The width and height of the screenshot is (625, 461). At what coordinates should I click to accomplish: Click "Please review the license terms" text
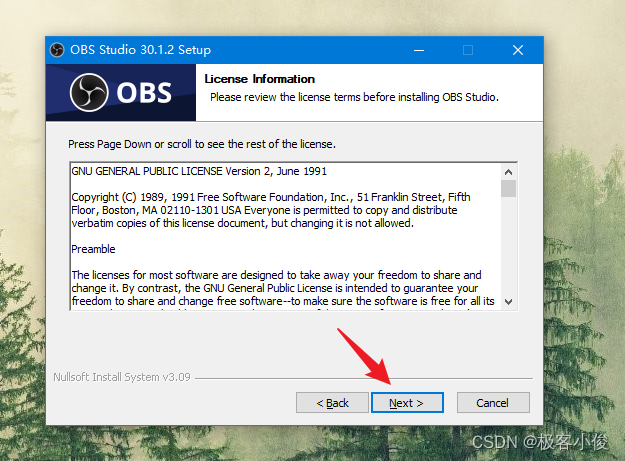(x=285, y=97)
